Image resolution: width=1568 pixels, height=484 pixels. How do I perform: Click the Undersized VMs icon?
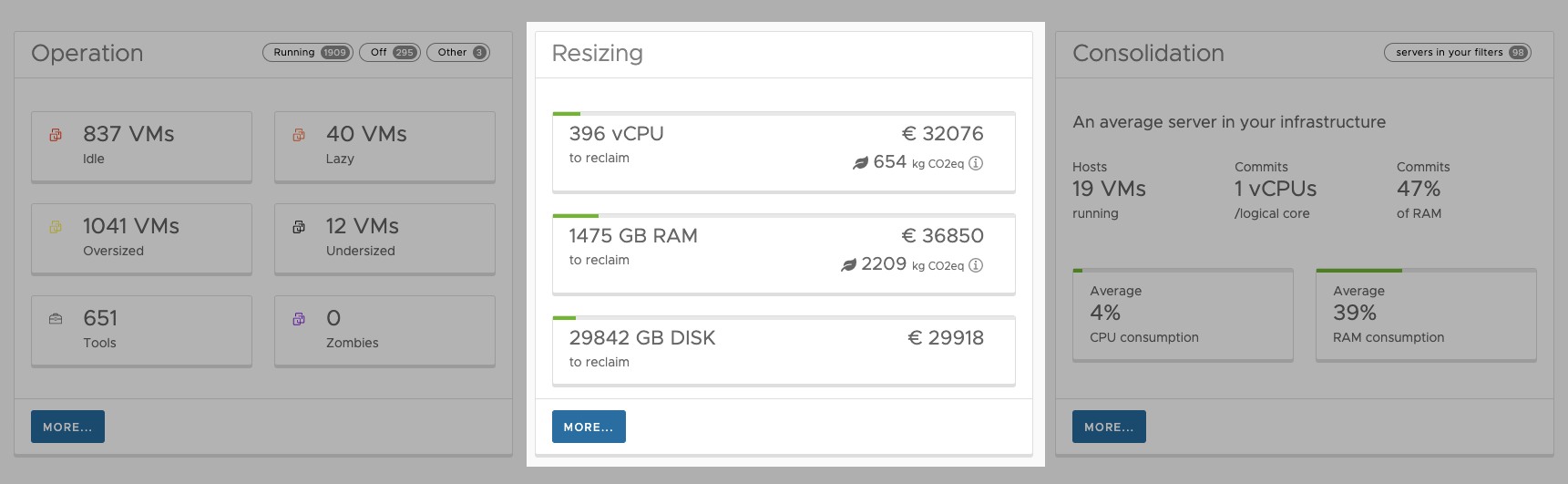[299, 227]
